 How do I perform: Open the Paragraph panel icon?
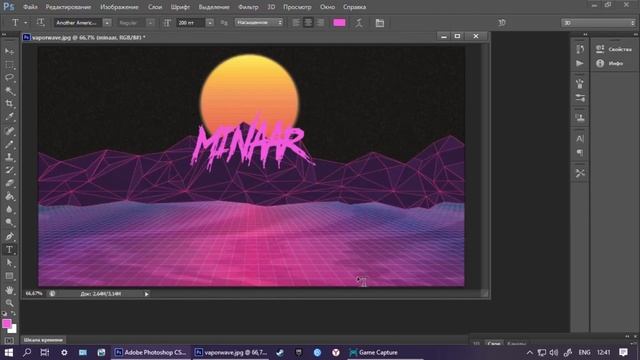pos(580,153)
